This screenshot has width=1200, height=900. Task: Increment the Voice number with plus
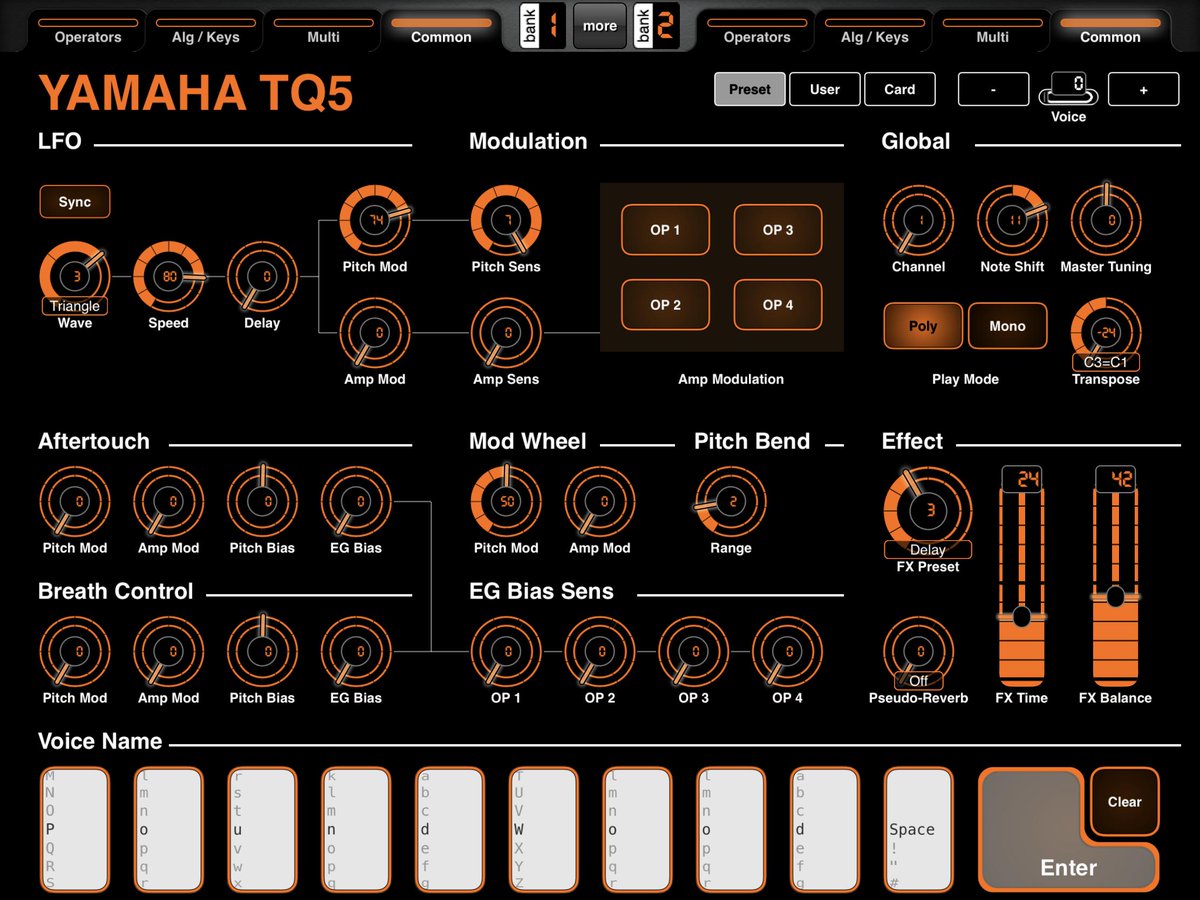pos(1142,89)
